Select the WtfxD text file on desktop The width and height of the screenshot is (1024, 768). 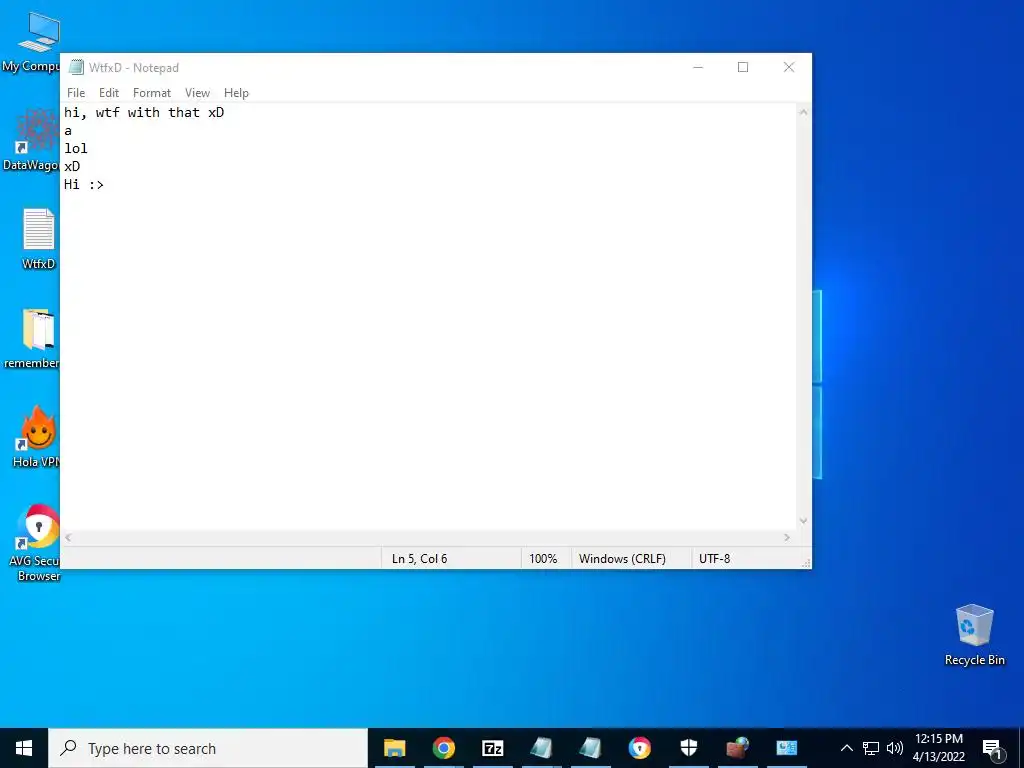pyautogui.click(x=39, y=239)
